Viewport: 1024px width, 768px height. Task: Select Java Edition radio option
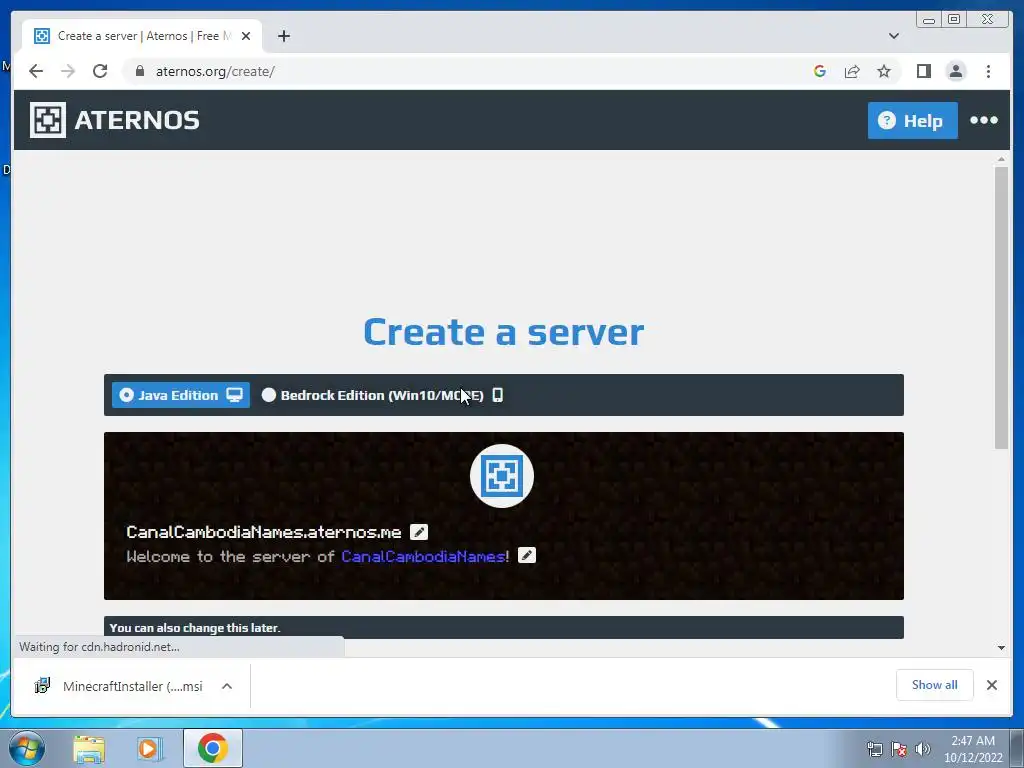pos(181,395)
